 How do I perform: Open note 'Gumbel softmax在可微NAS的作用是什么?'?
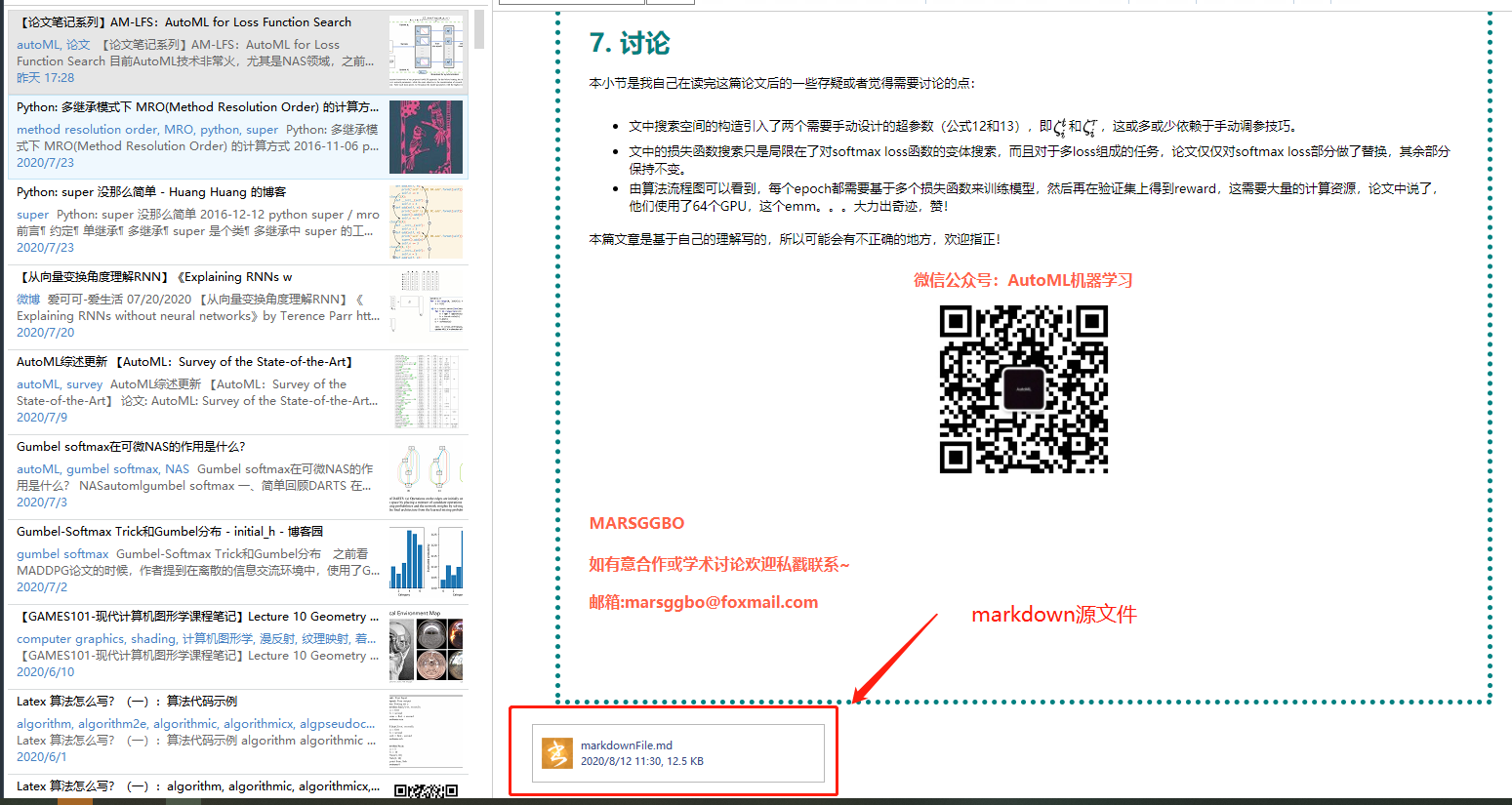[238, 476]
